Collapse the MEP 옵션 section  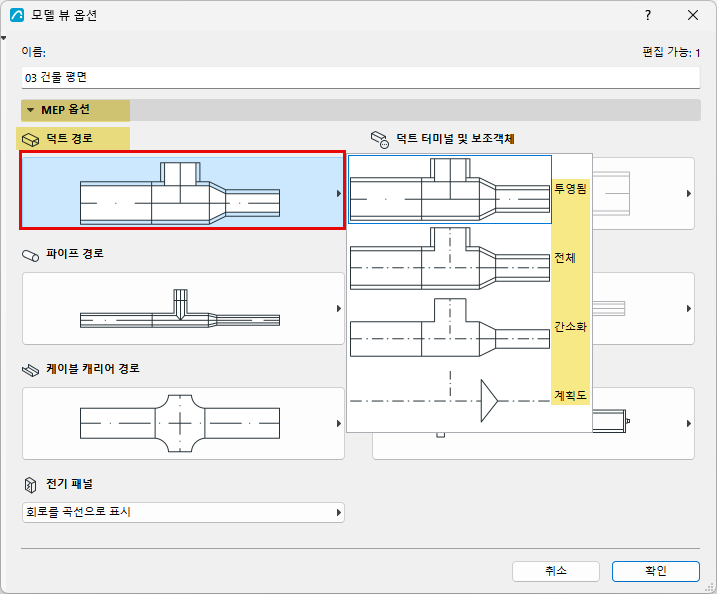31,110
